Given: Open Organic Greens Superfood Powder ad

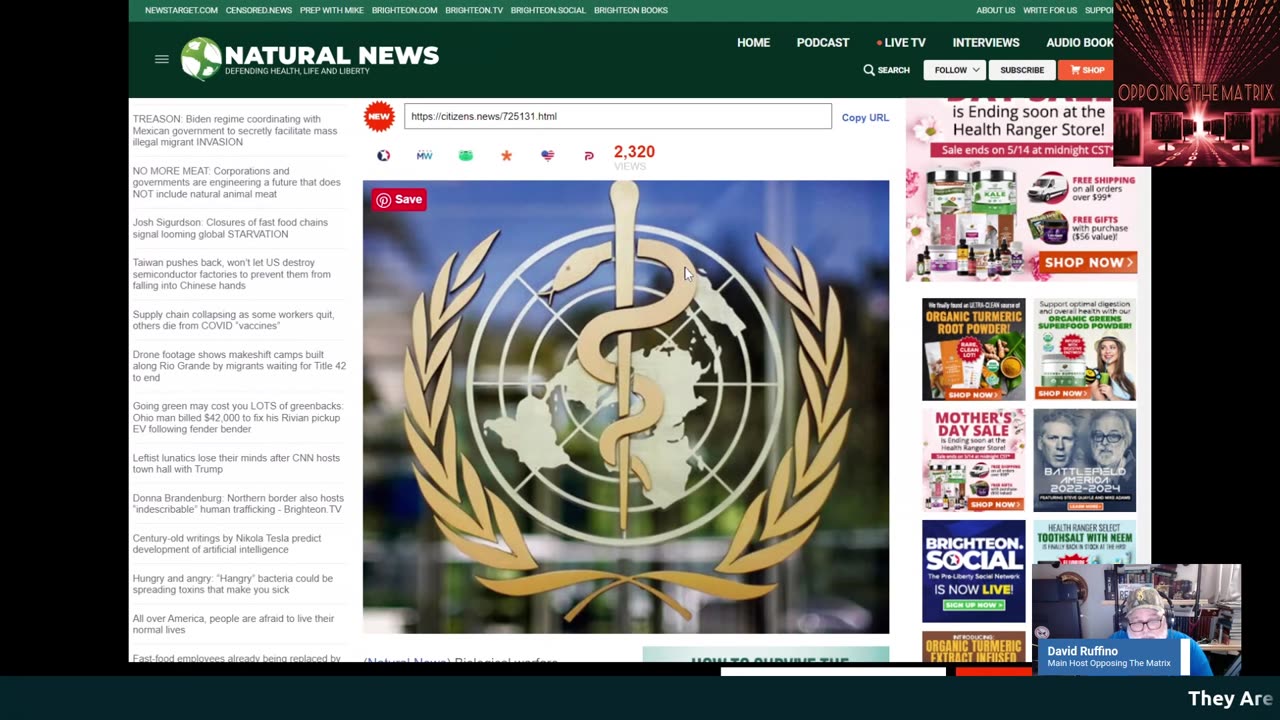Looking at the screenshot, I should 1084,349.
